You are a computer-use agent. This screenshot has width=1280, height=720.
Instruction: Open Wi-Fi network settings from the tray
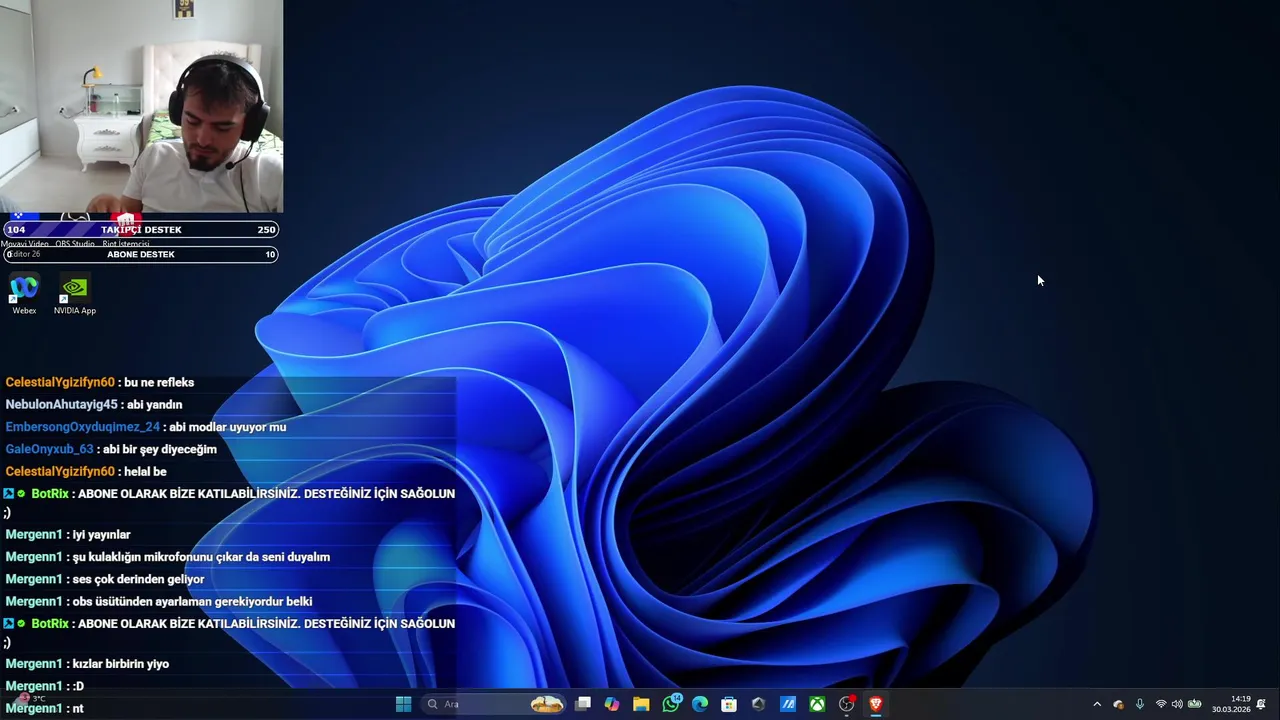click(1161, 704)
